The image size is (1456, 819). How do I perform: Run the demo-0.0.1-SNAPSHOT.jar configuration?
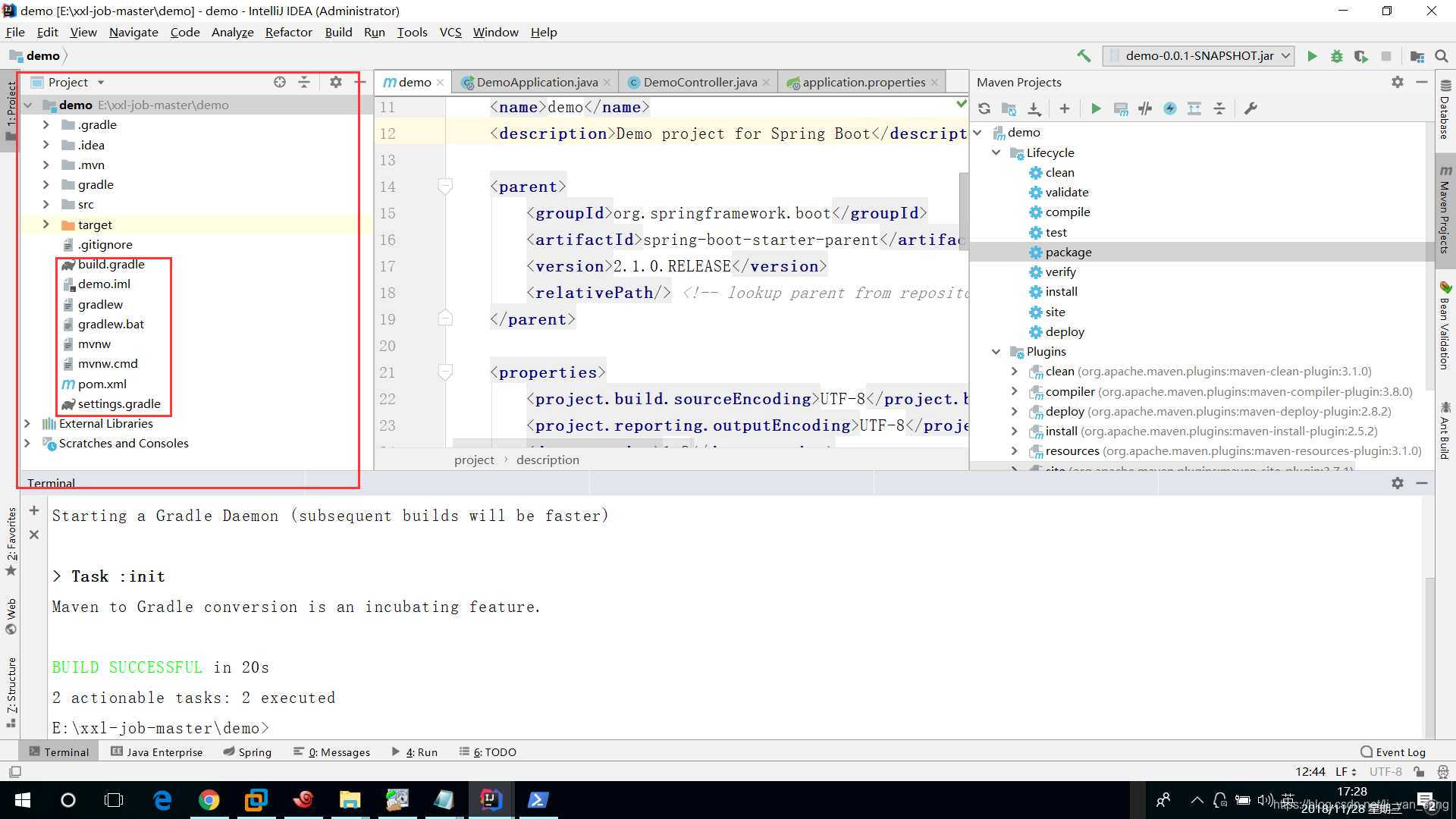pos(1312,56)
